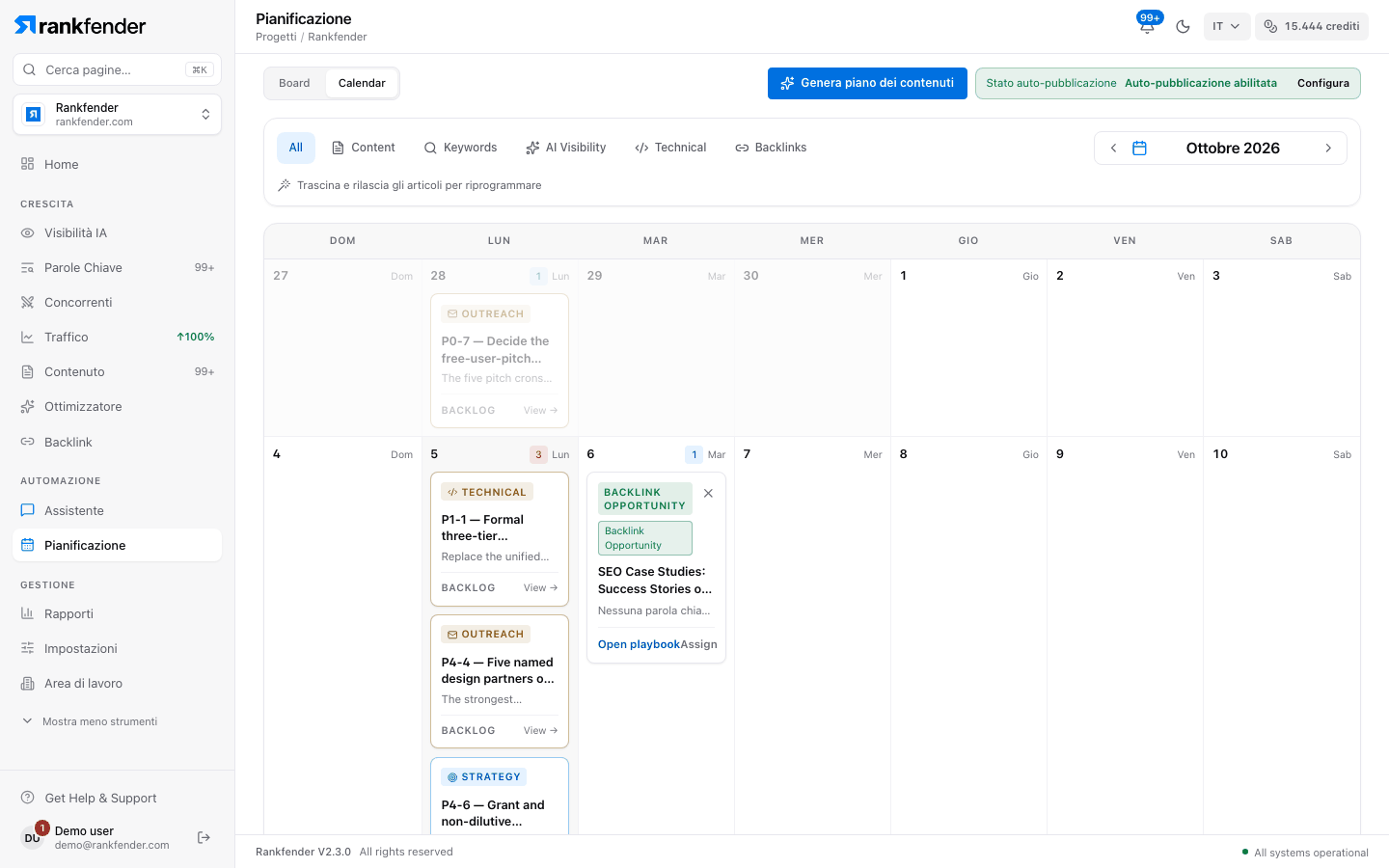The height and width of the screenshot is (868, 1389).
Task: Switch to Board view
Action: coord(294,83)
